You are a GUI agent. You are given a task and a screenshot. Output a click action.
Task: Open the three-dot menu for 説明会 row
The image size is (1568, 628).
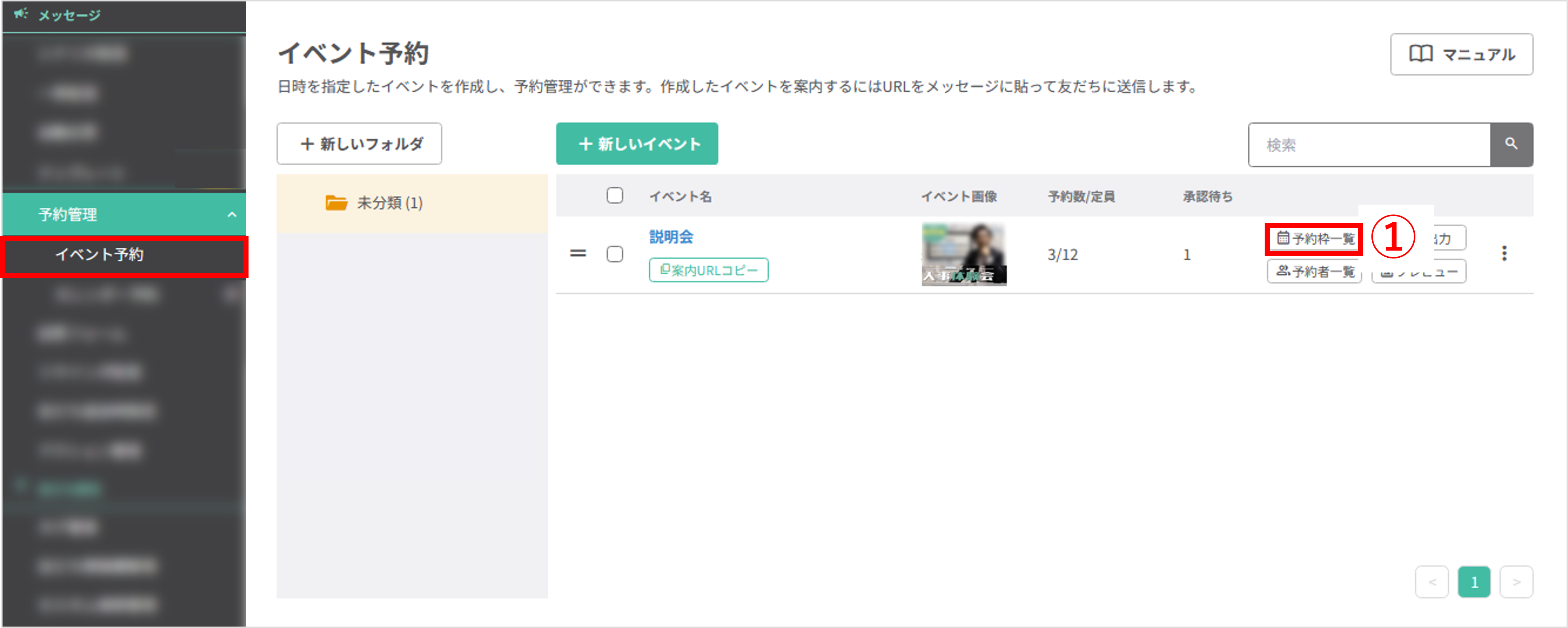(x=1504, y=253)
